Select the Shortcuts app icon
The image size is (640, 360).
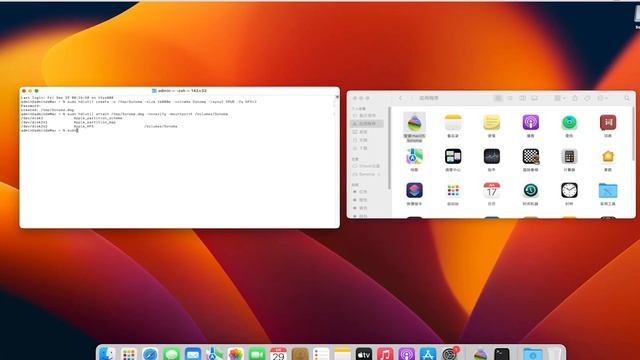click(414, 191)
